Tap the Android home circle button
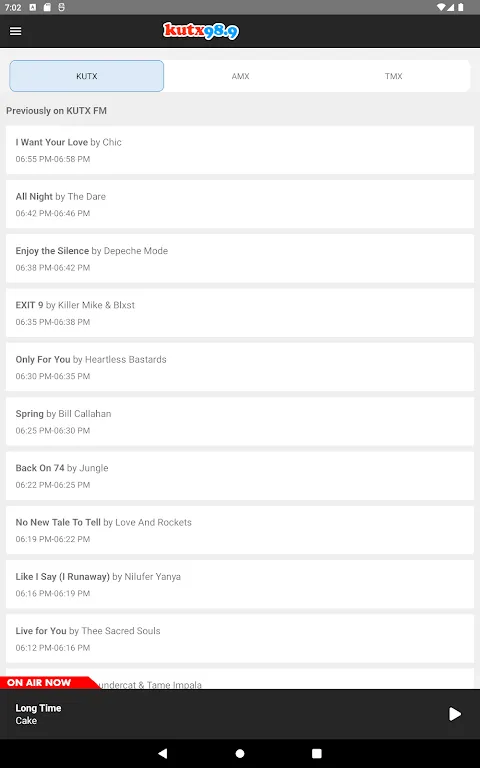 point(240,753)
